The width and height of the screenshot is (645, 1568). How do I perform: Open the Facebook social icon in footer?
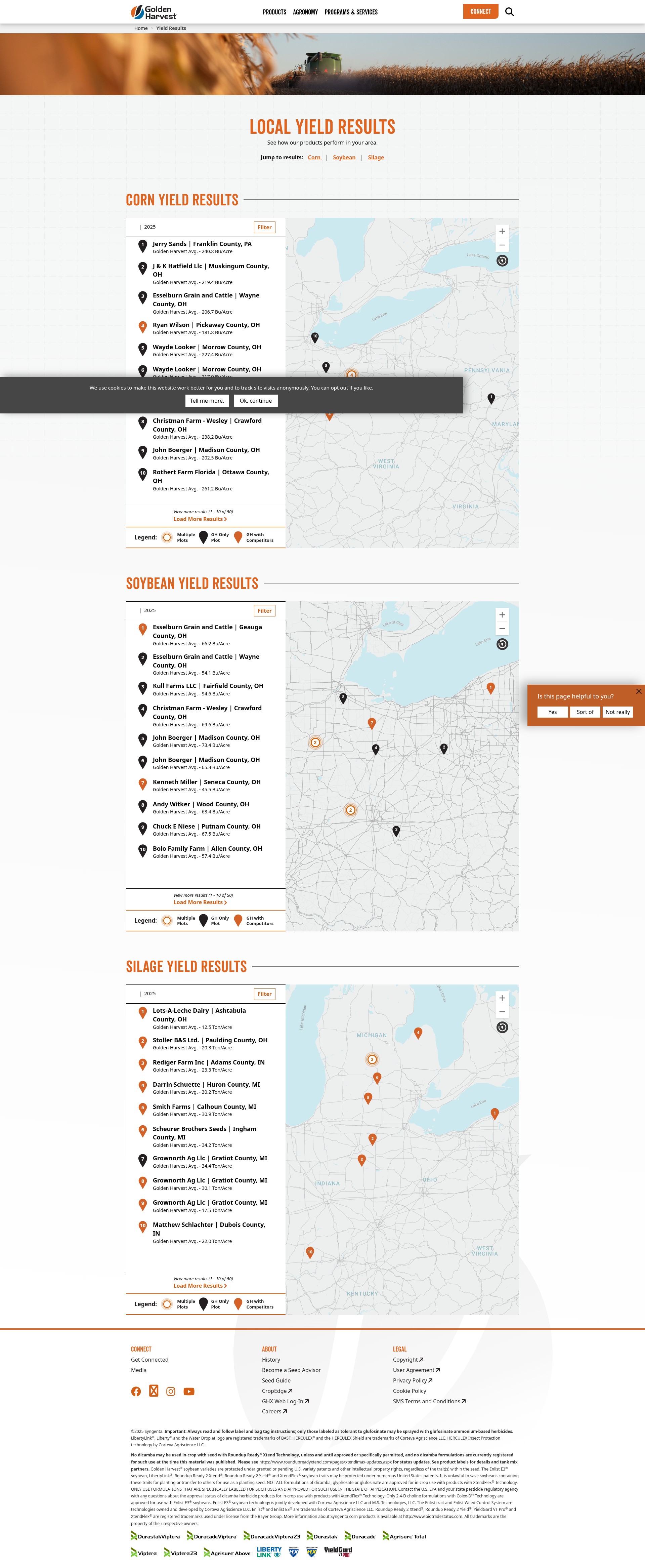pos(136,1392)
